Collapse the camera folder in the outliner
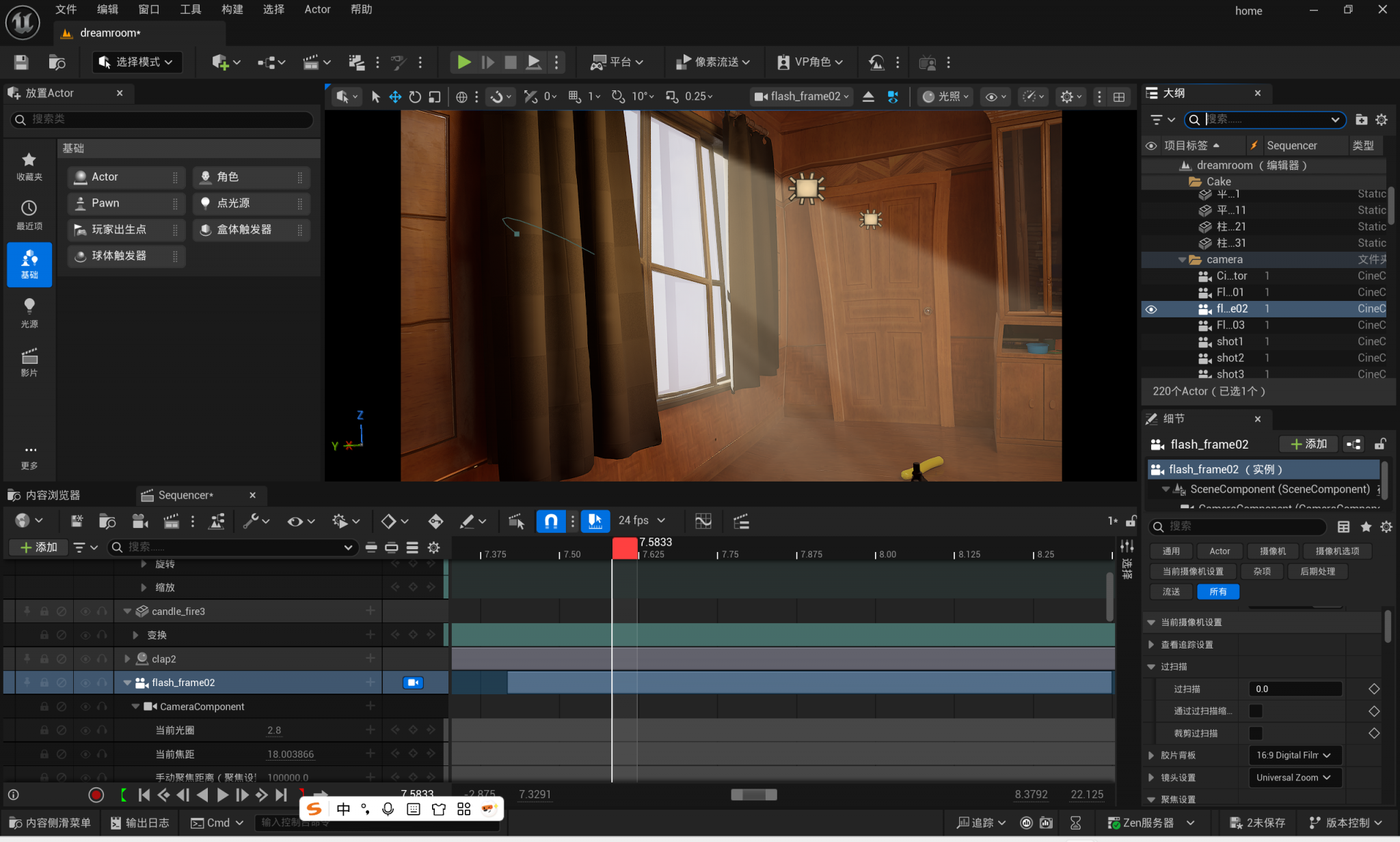Screen dimensions: 1400x842 (1183, 259)
